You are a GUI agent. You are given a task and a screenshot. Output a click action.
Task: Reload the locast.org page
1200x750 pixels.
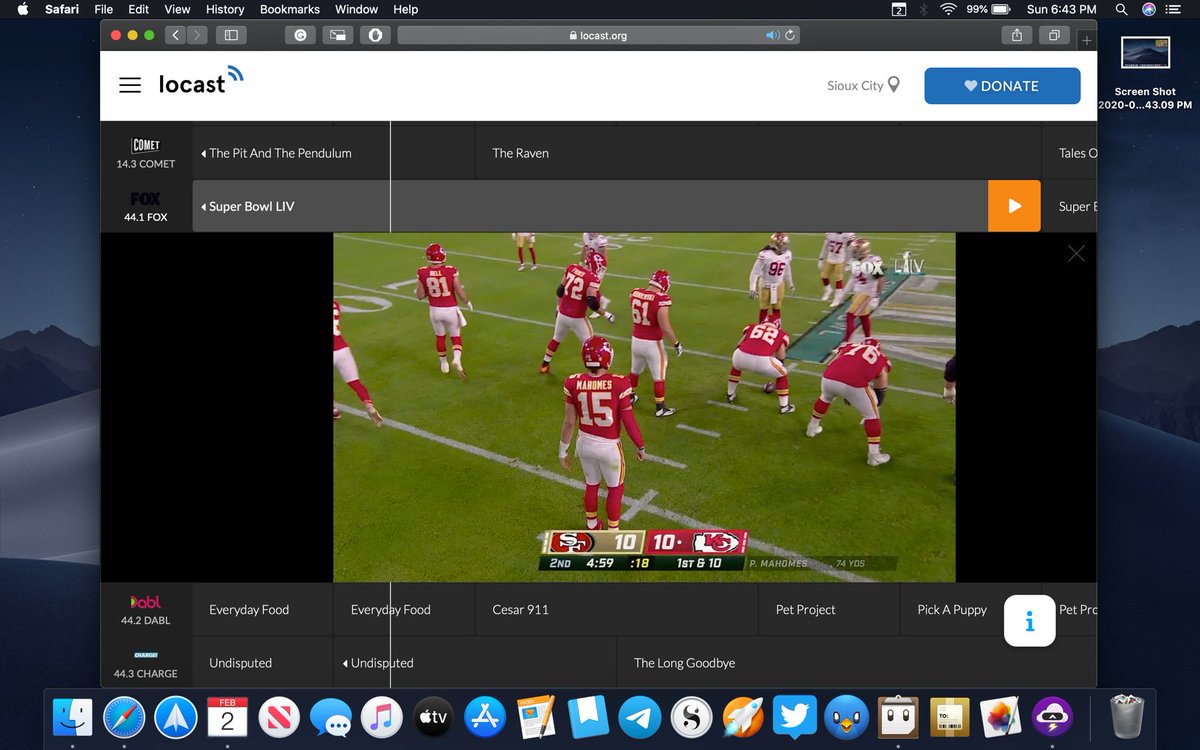(x=790, y=35)
